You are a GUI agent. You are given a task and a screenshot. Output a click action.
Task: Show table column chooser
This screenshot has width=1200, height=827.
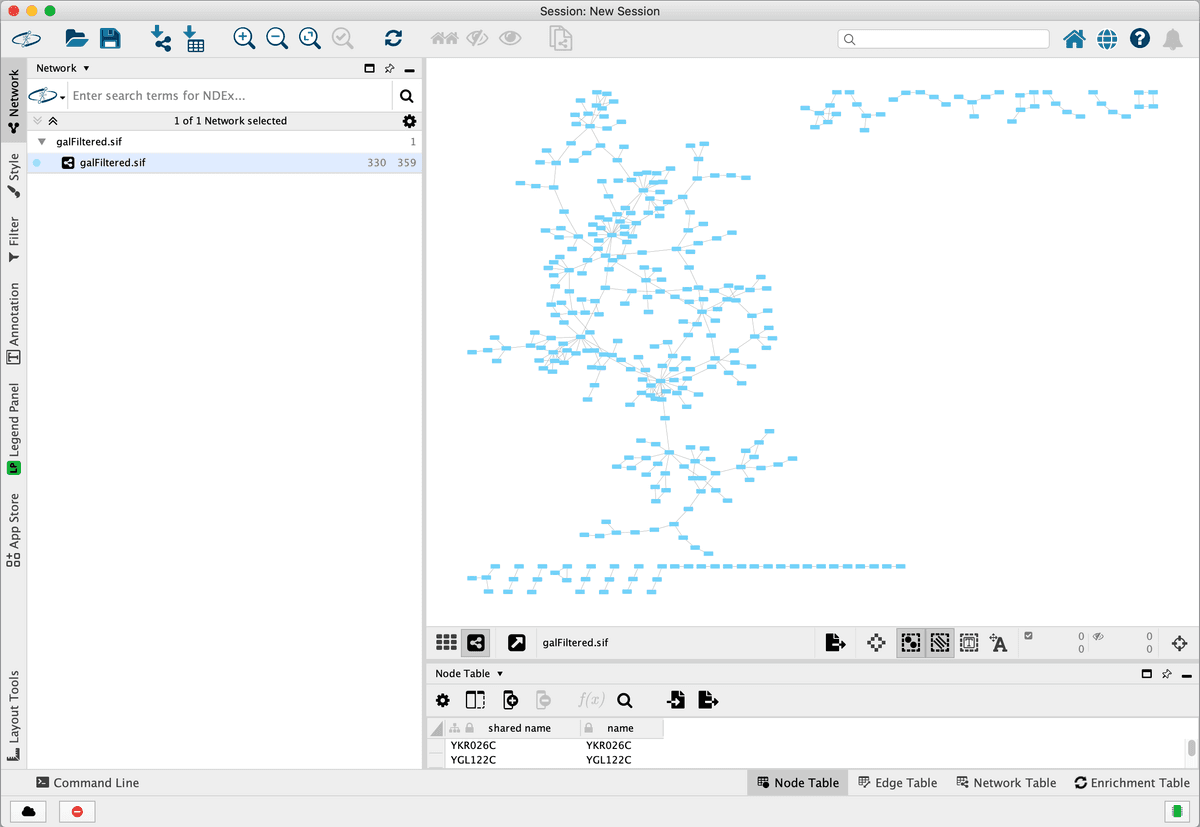click(x=475, y=701)
